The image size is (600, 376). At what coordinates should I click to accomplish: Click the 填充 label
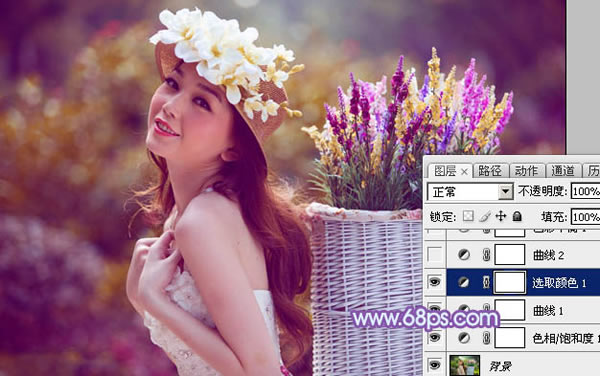tap(554, 217)
